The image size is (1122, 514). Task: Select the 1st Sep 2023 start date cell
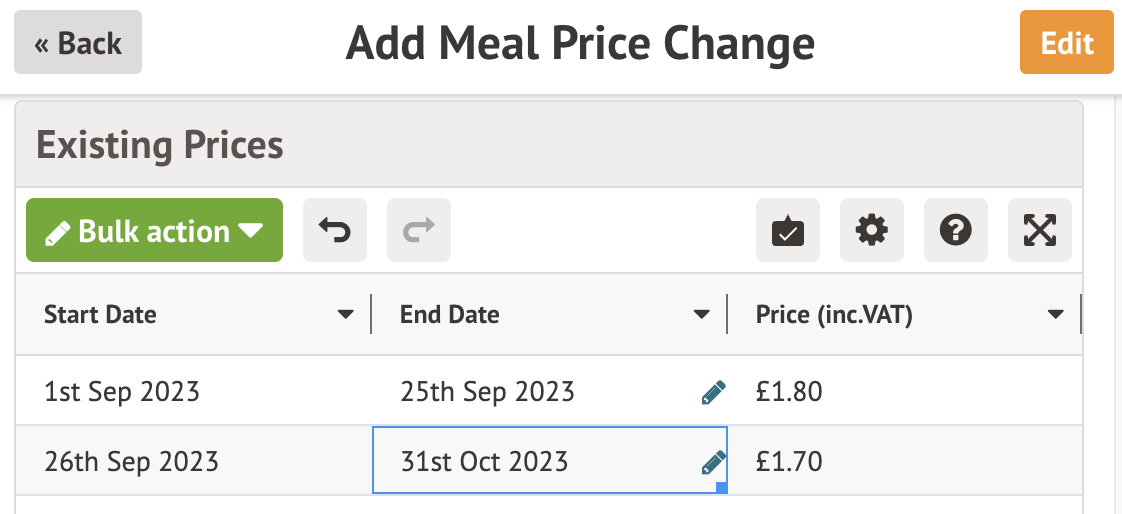point(122,391)
